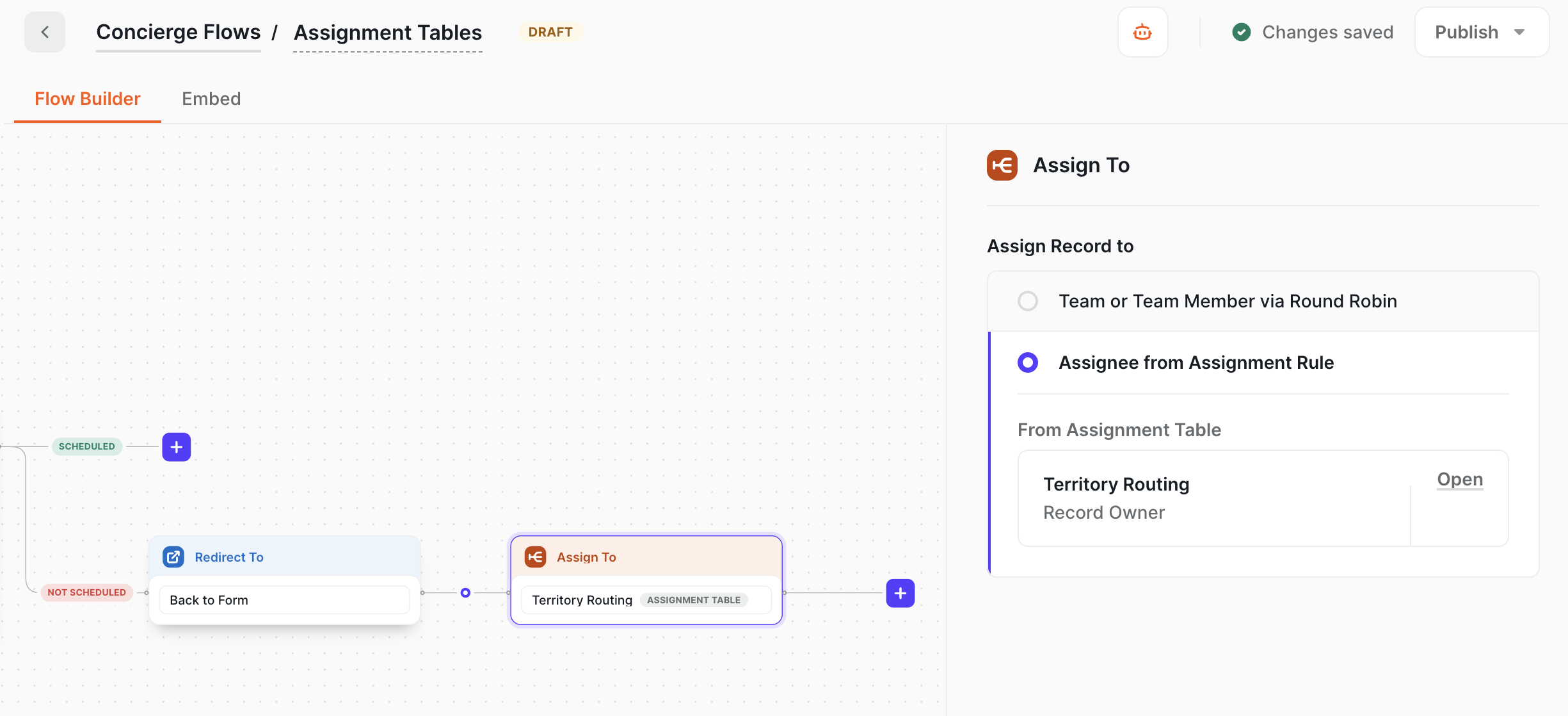1568x716 pixels.
Task: Select Team or Team Member via Round Robin
Action: pyautogui.click(x=1263, y=301)
